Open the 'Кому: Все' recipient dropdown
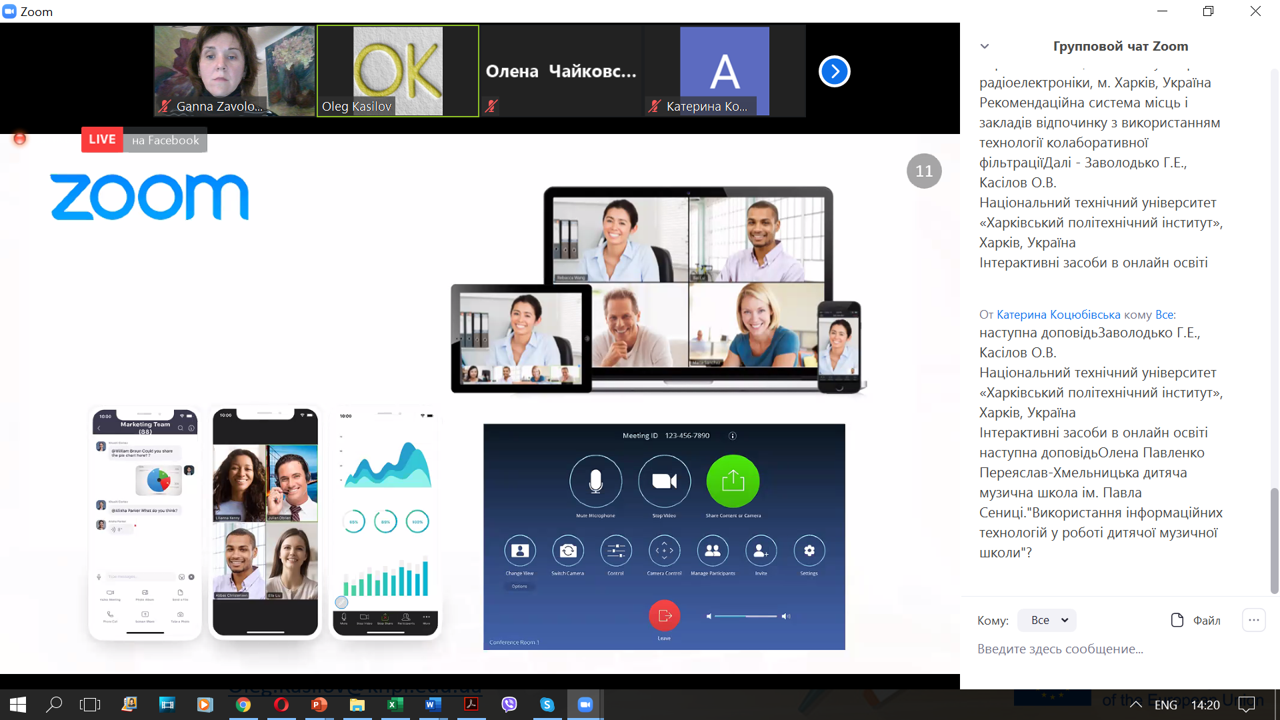Screen dimensions: 1280x720 pos(1047,620)
